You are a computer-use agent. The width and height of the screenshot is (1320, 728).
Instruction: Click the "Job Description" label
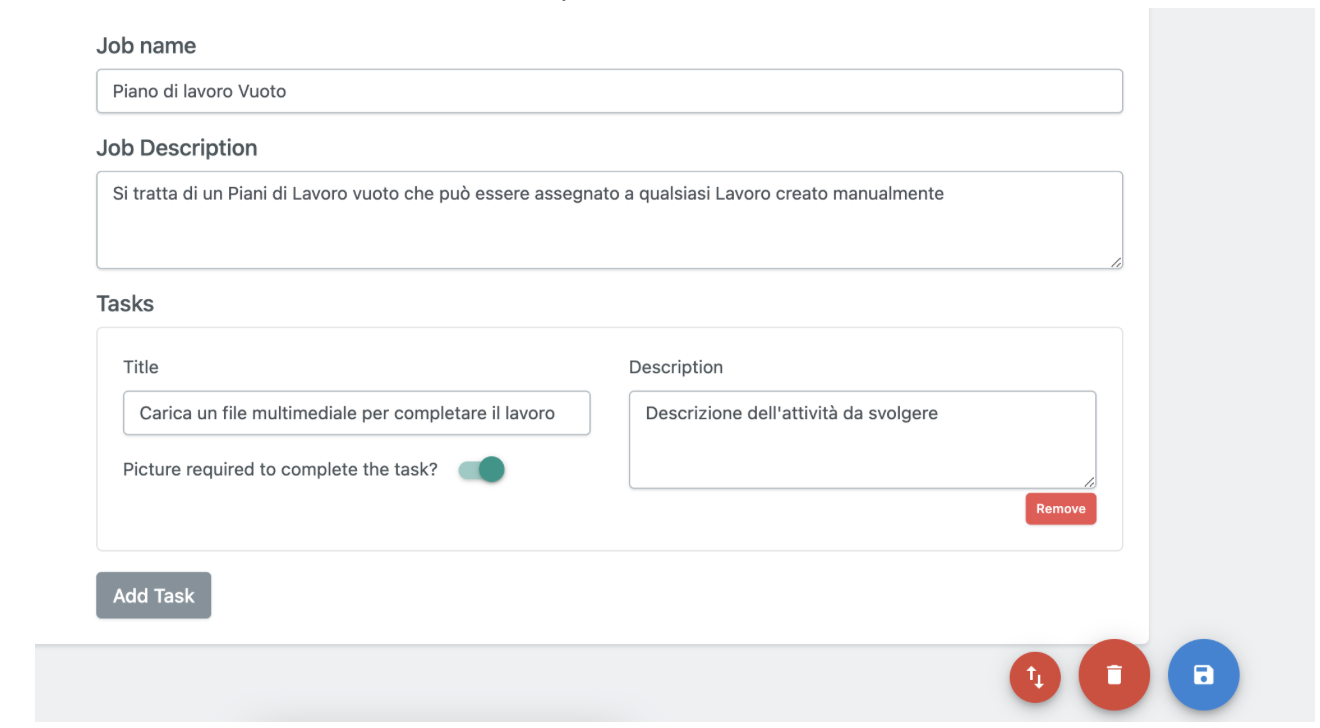pos(176,148)
